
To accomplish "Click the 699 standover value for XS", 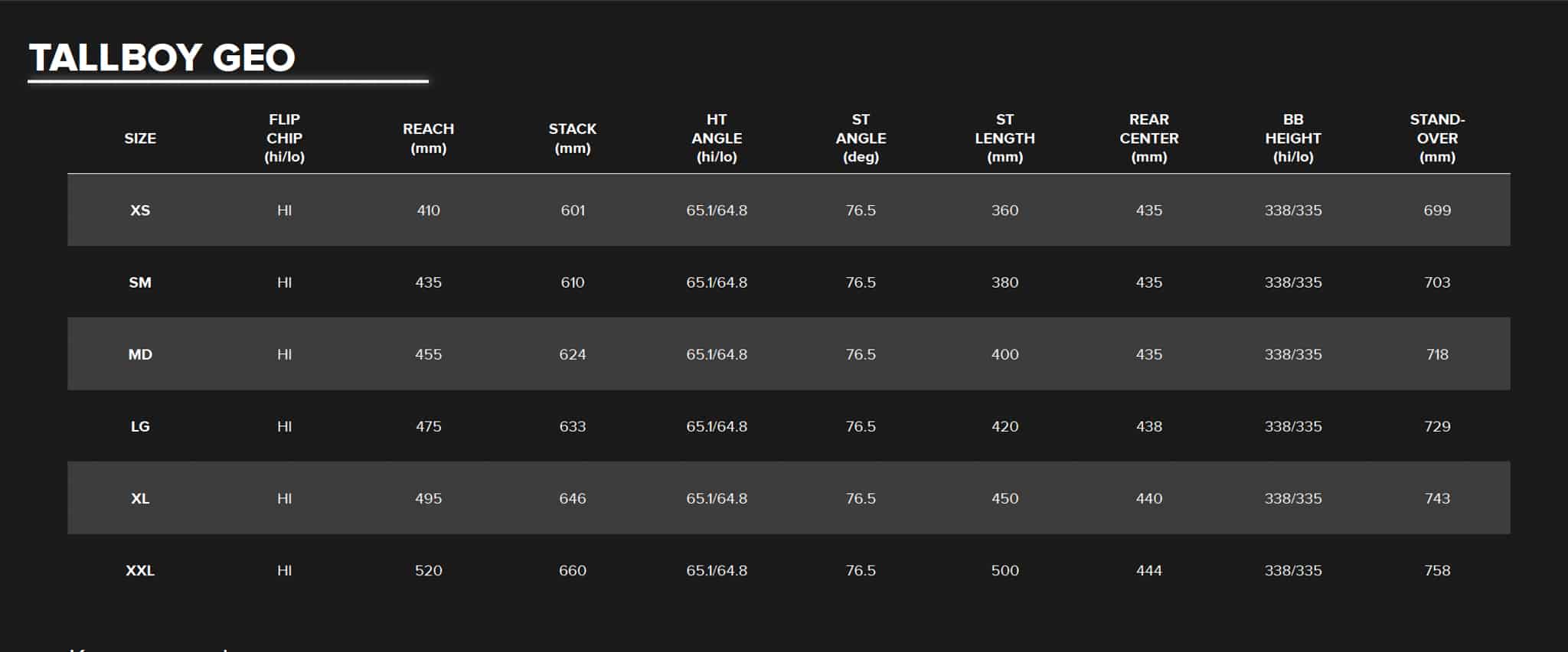I will (1437, 210).
